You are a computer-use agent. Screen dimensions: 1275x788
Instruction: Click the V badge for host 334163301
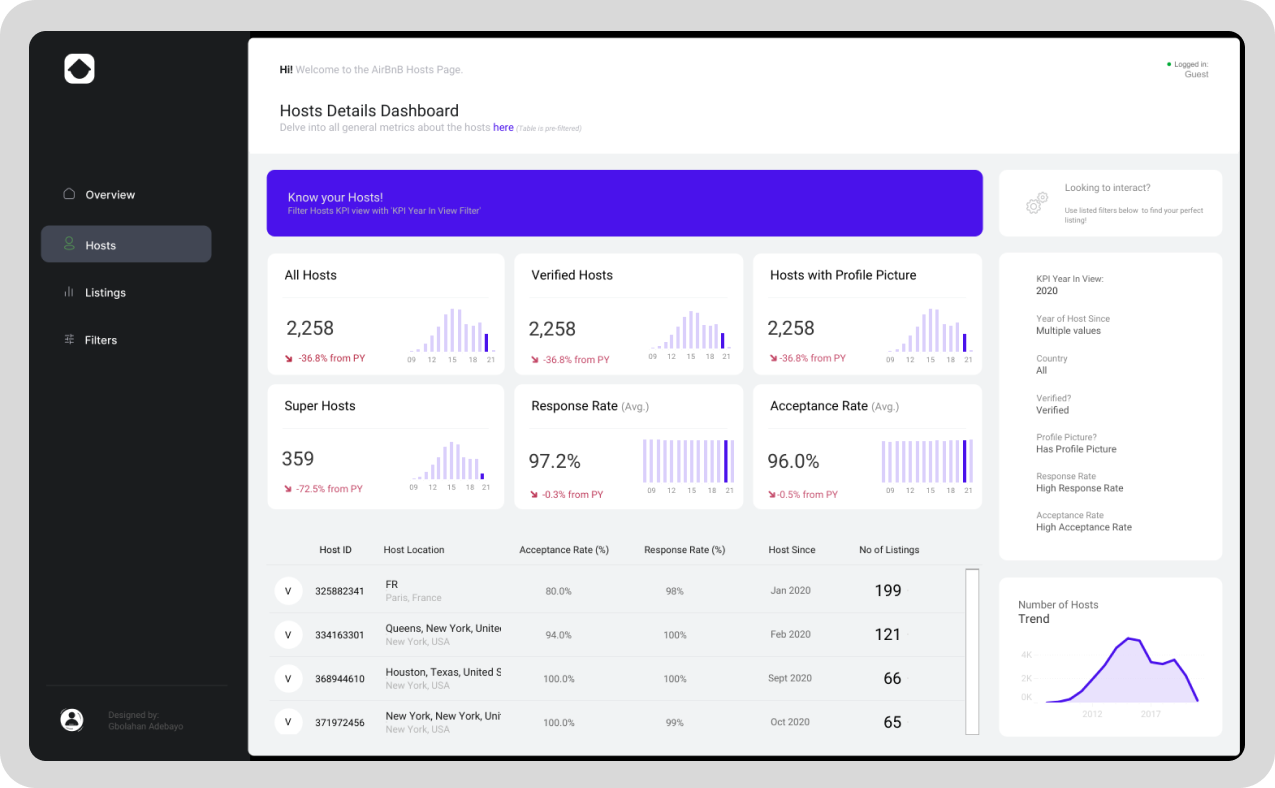coord(288,635)
